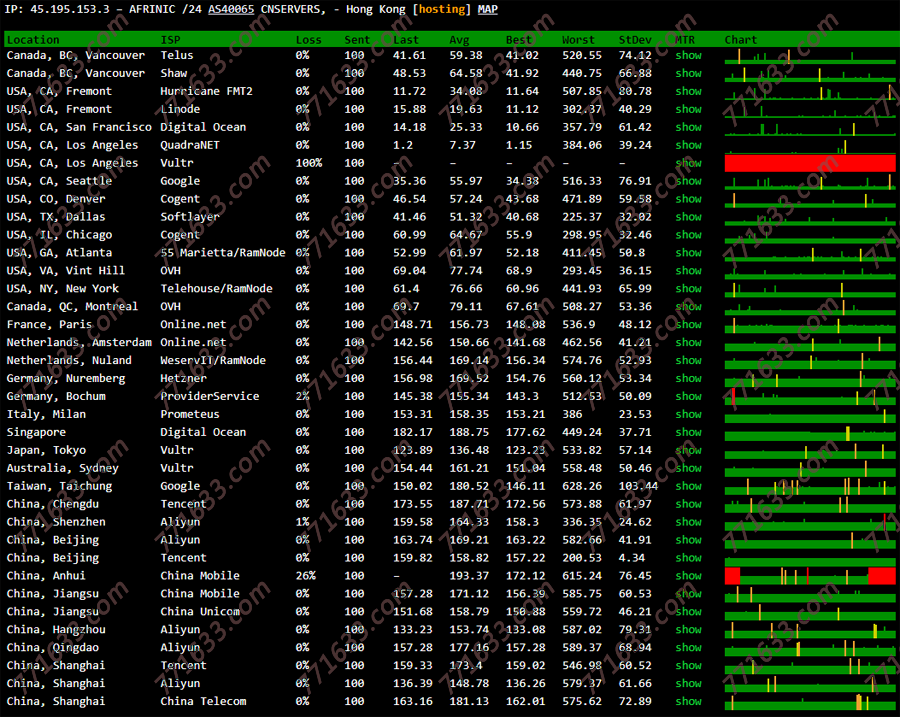Select the 26% loss value for Anhui
This screenshot has height=717, width=900.
[305, 575]
